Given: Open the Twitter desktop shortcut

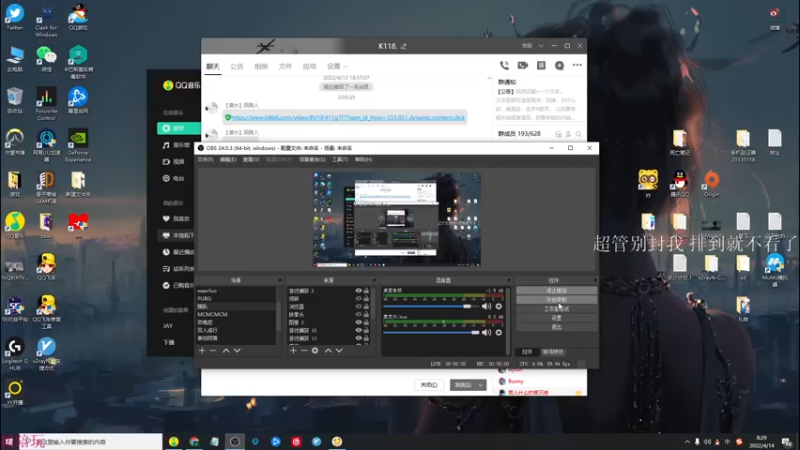Looking at the screenshot, I should (x=15, y=16).
